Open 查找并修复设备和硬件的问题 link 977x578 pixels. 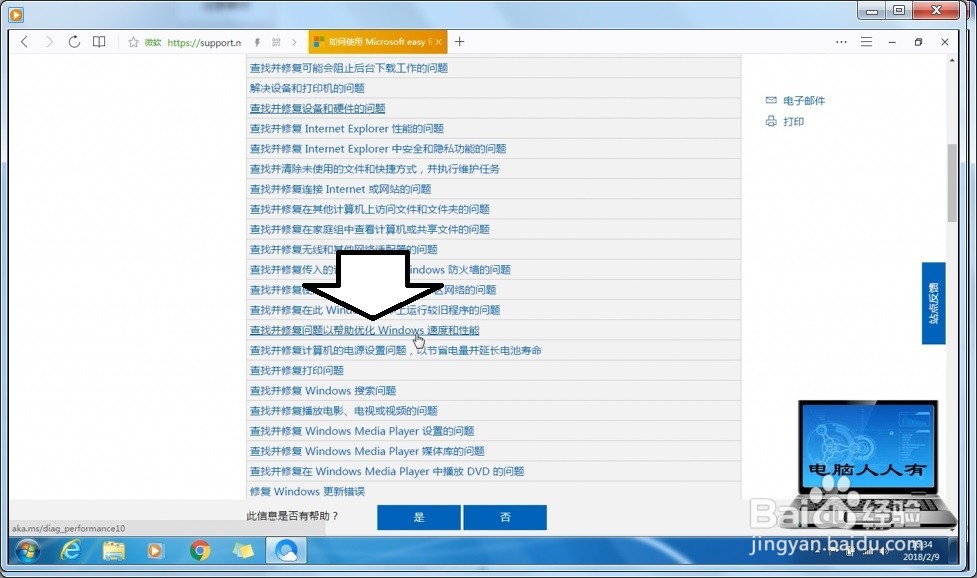pyautogui.click(x=317, y=108)
